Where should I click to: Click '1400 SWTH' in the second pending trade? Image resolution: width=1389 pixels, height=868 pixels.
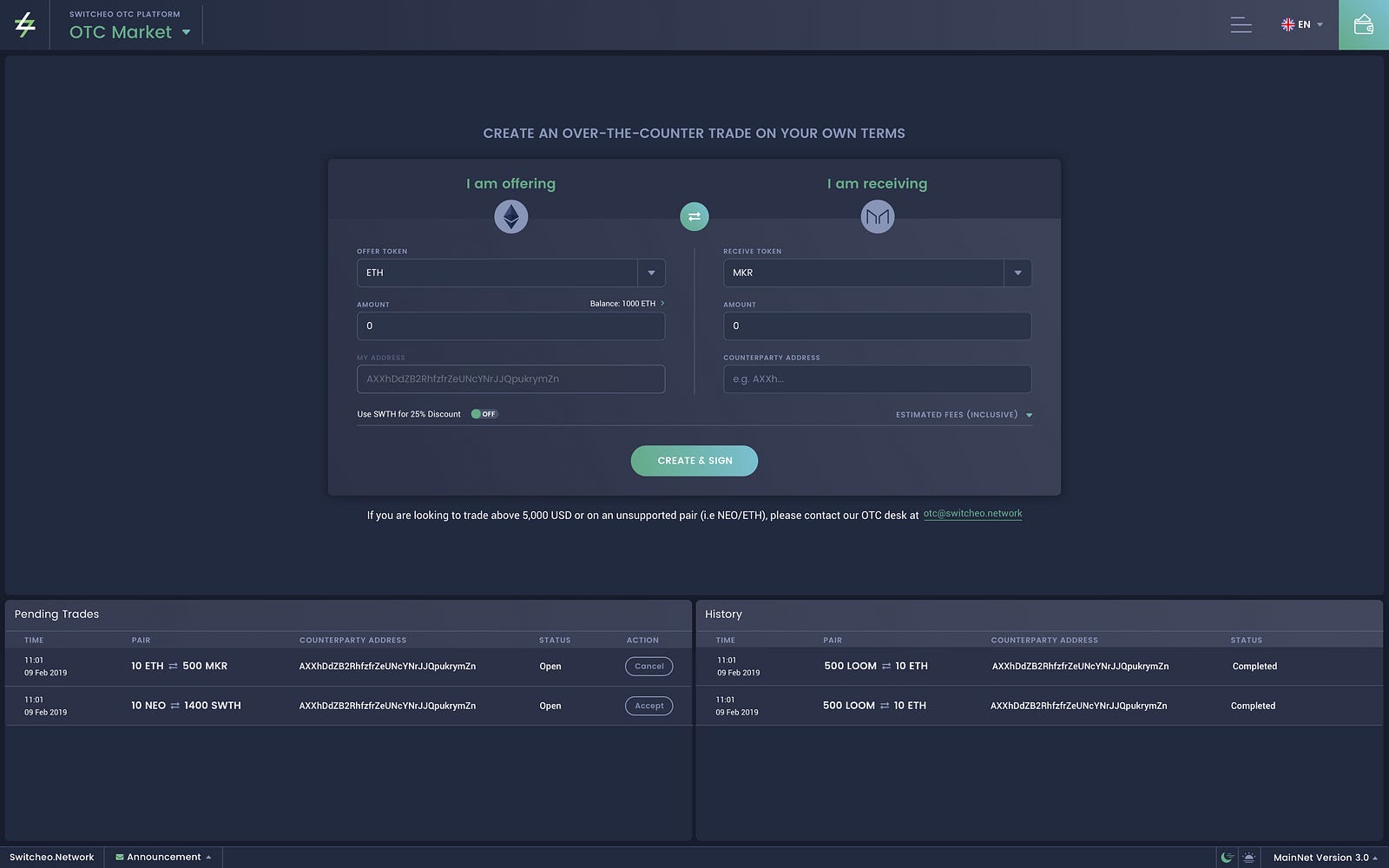coord(213,707)
